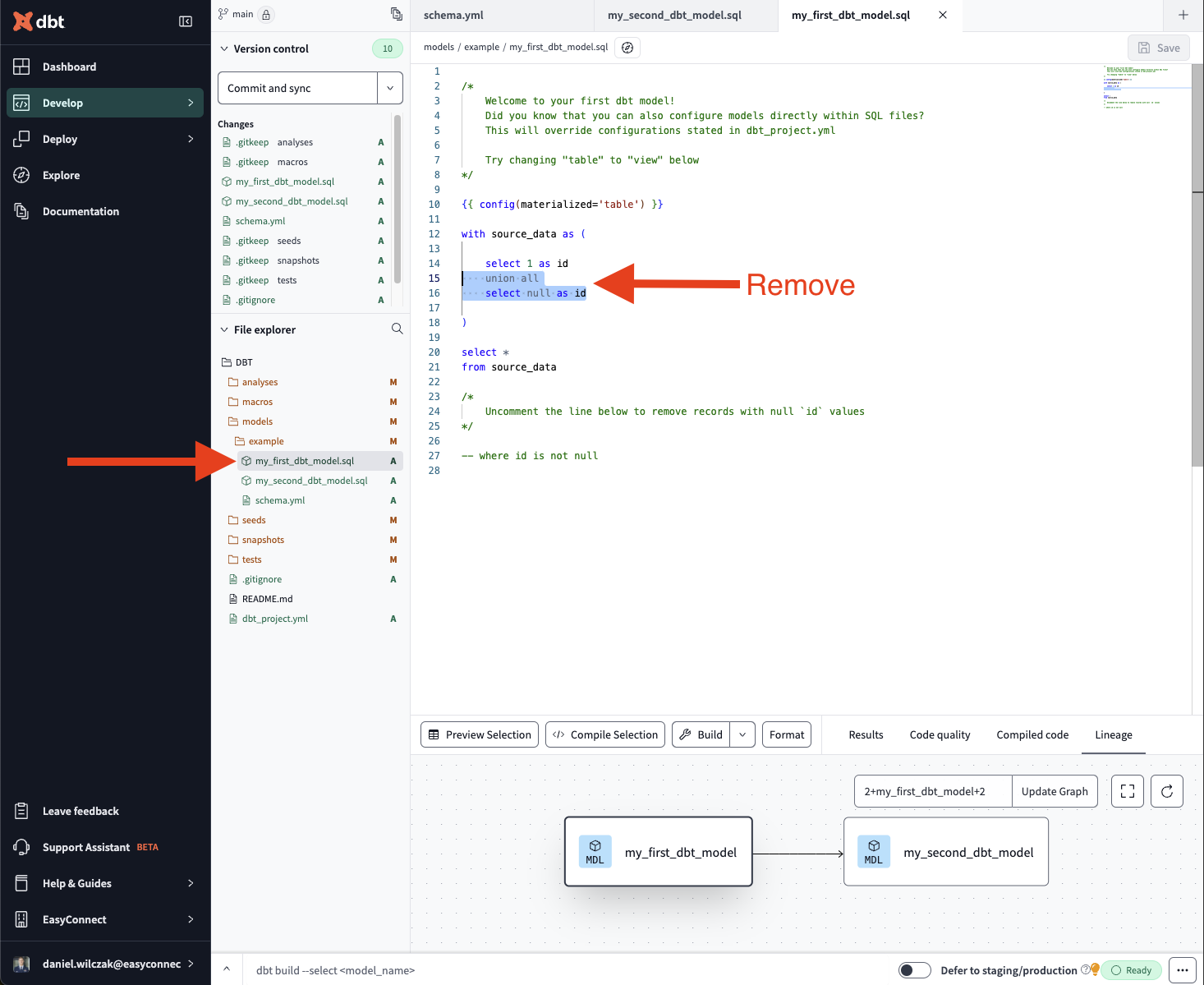This screenshot has height=985, width=1204.
Task: Collapse the models folder
Action: 250,421
